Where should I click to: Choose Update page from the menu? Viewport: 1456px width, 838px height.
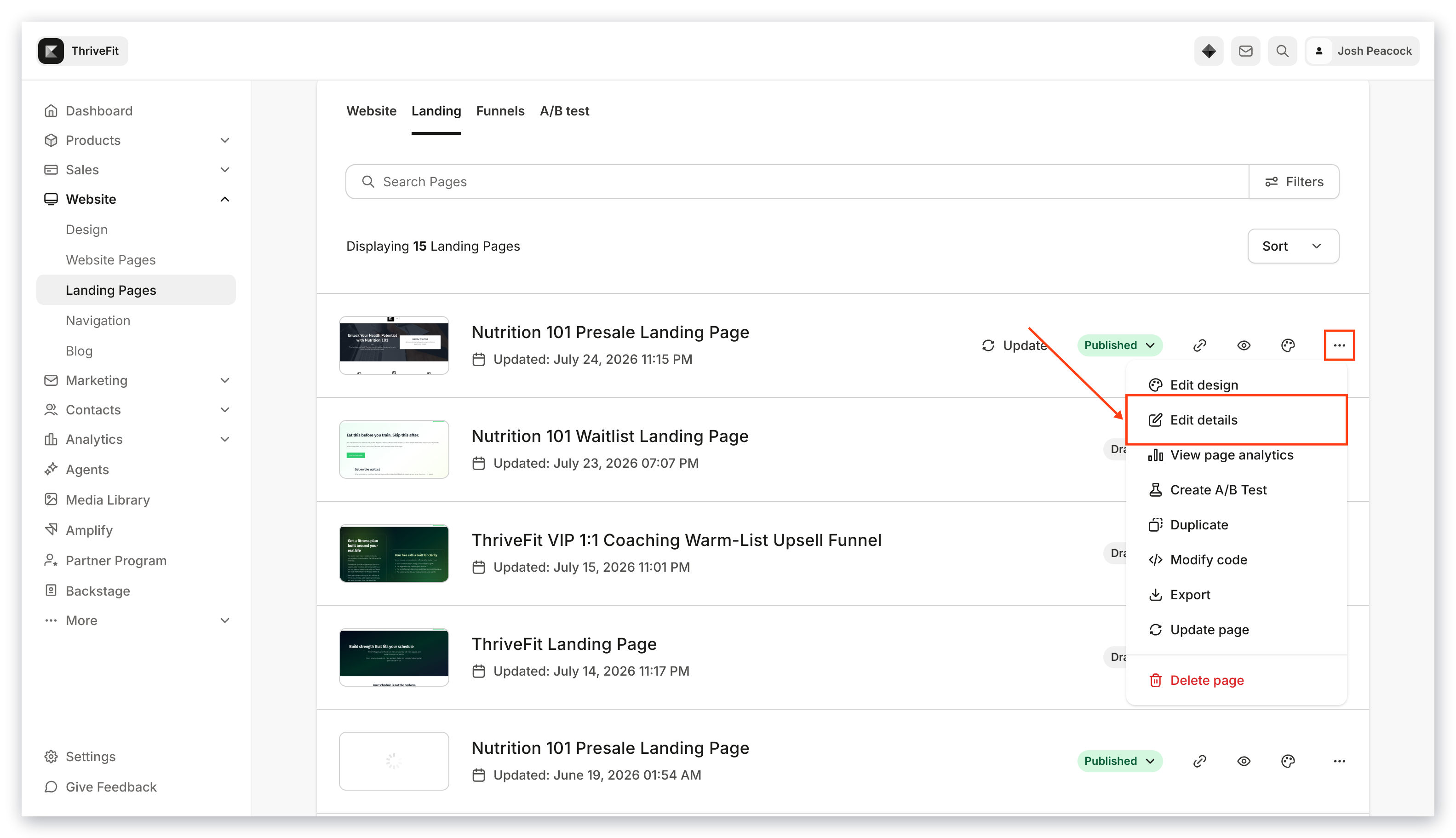(x=1236, y=629)
